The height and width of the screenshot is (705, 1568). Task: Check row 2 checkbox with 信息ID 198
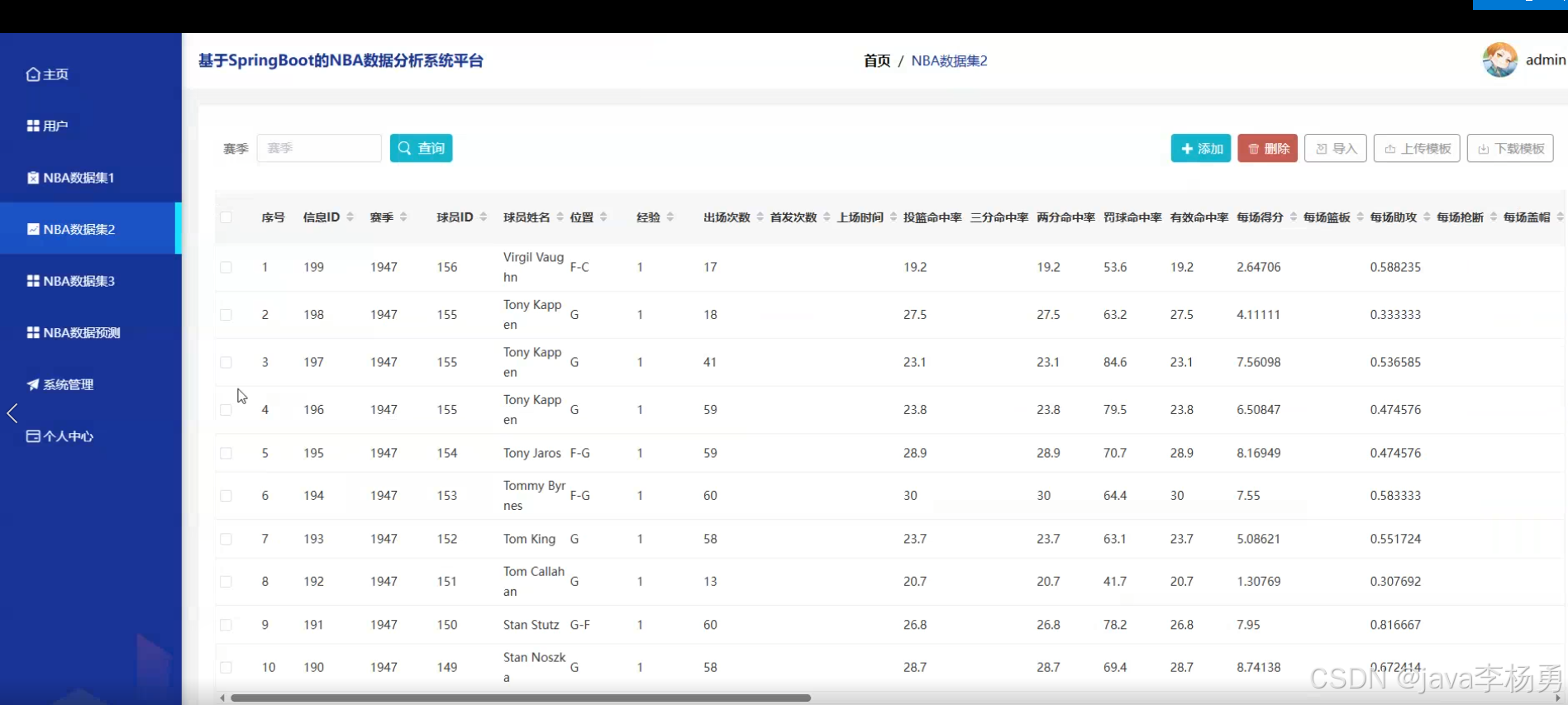point(226,315)
